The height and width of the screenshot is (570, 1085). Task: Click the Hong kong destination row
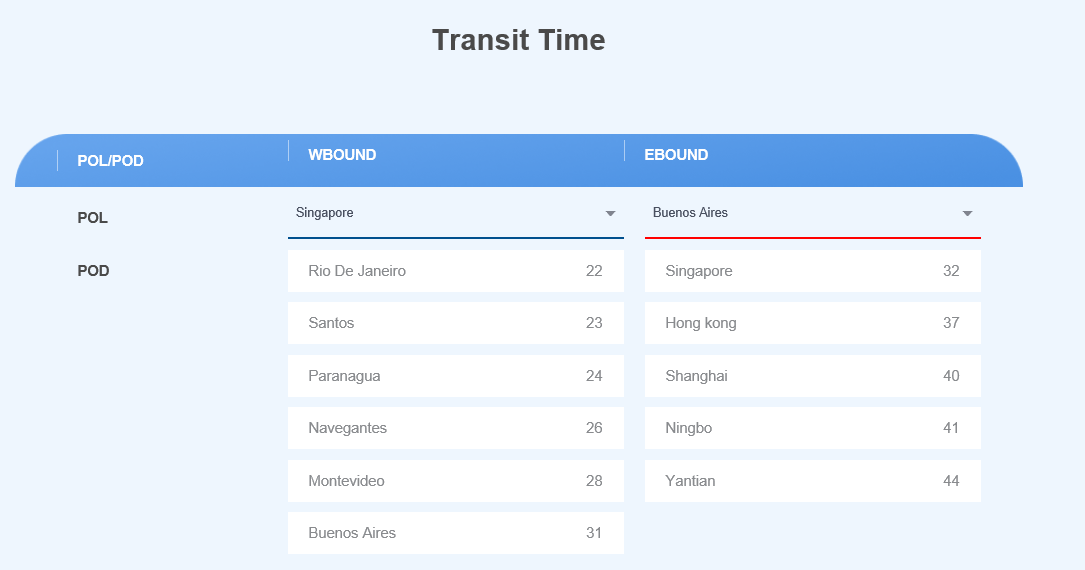(x=812, y=323)
